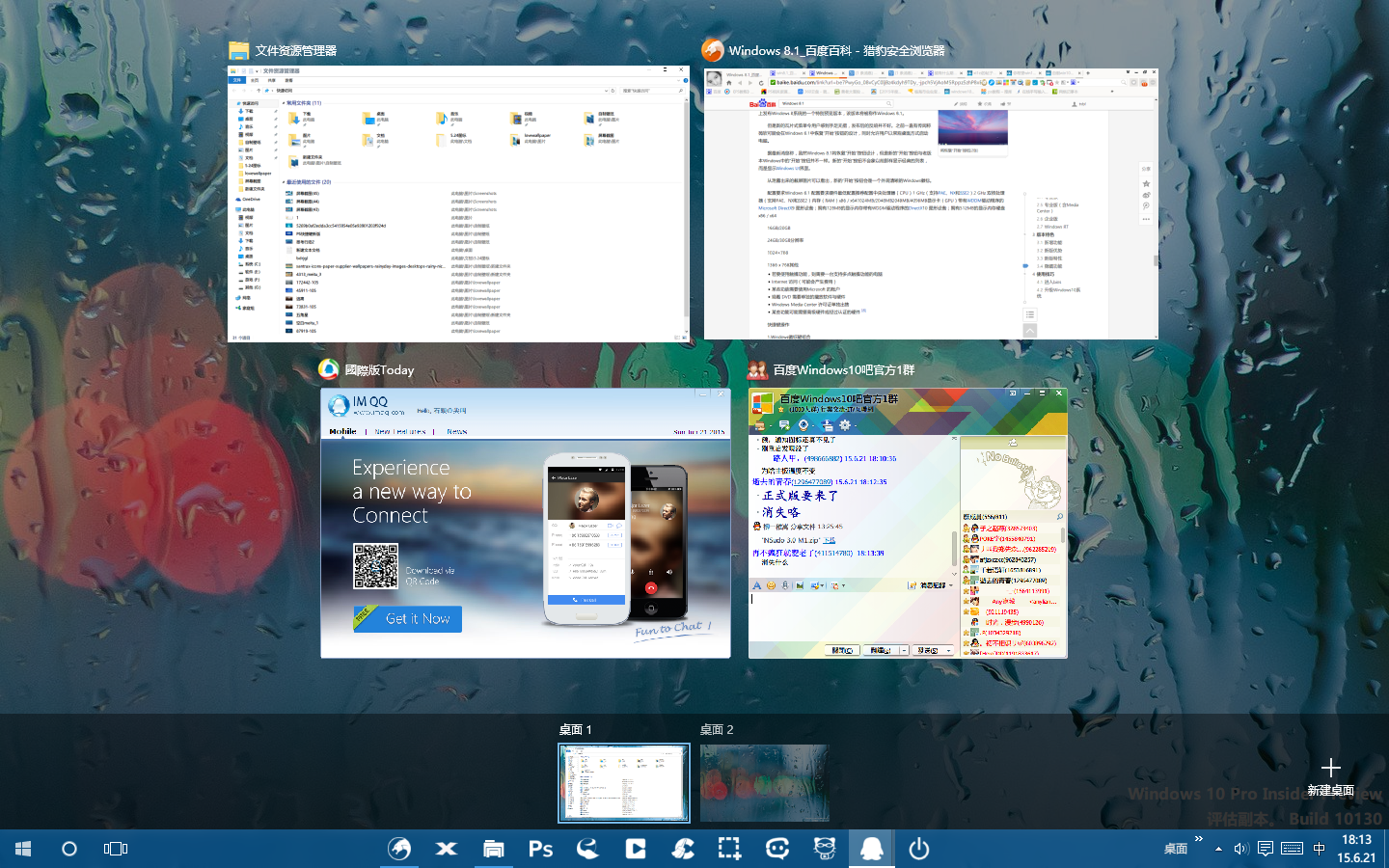Select the 文件资源管理器 window title
The image size is (1389, 868).
click(x=296, y=50)
